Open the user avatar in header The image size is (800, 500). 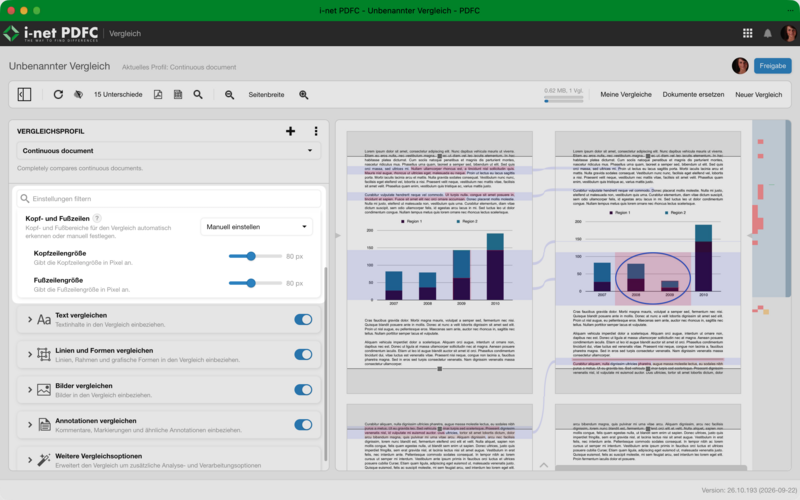[789, 33]
